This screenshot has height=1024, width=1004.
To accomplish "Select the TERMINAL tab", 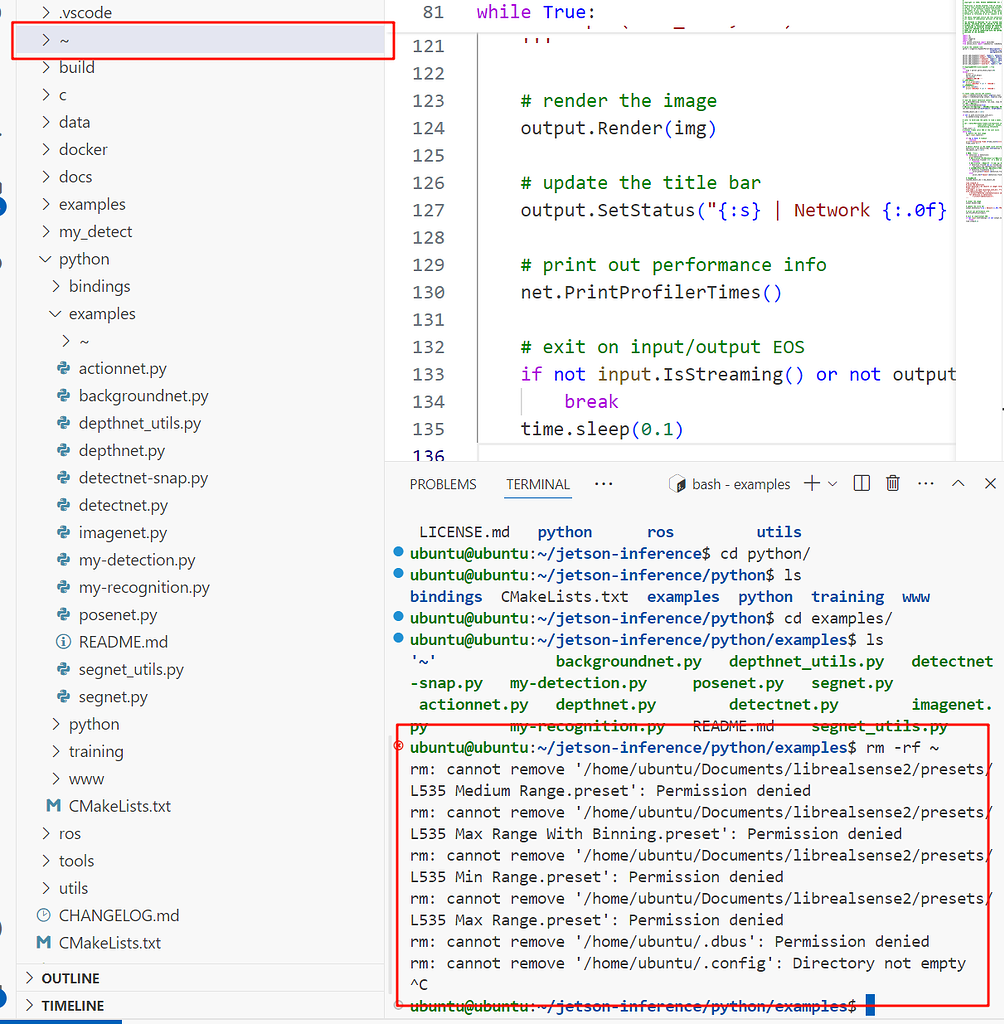I will click(538, 484).
